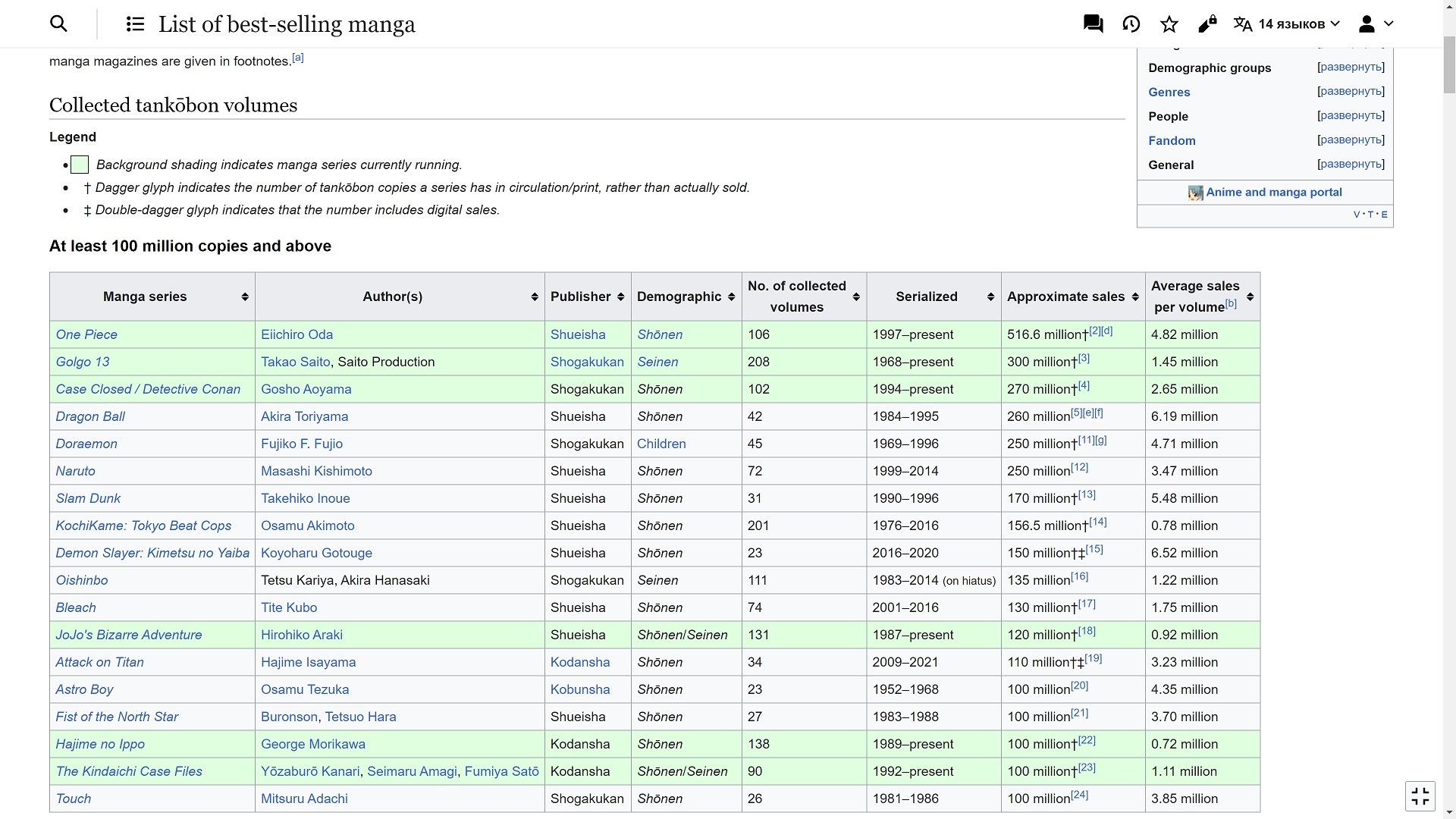Add page to watchlist star icon
This screenshot has width=1456, height=819.
[1169, 24]
